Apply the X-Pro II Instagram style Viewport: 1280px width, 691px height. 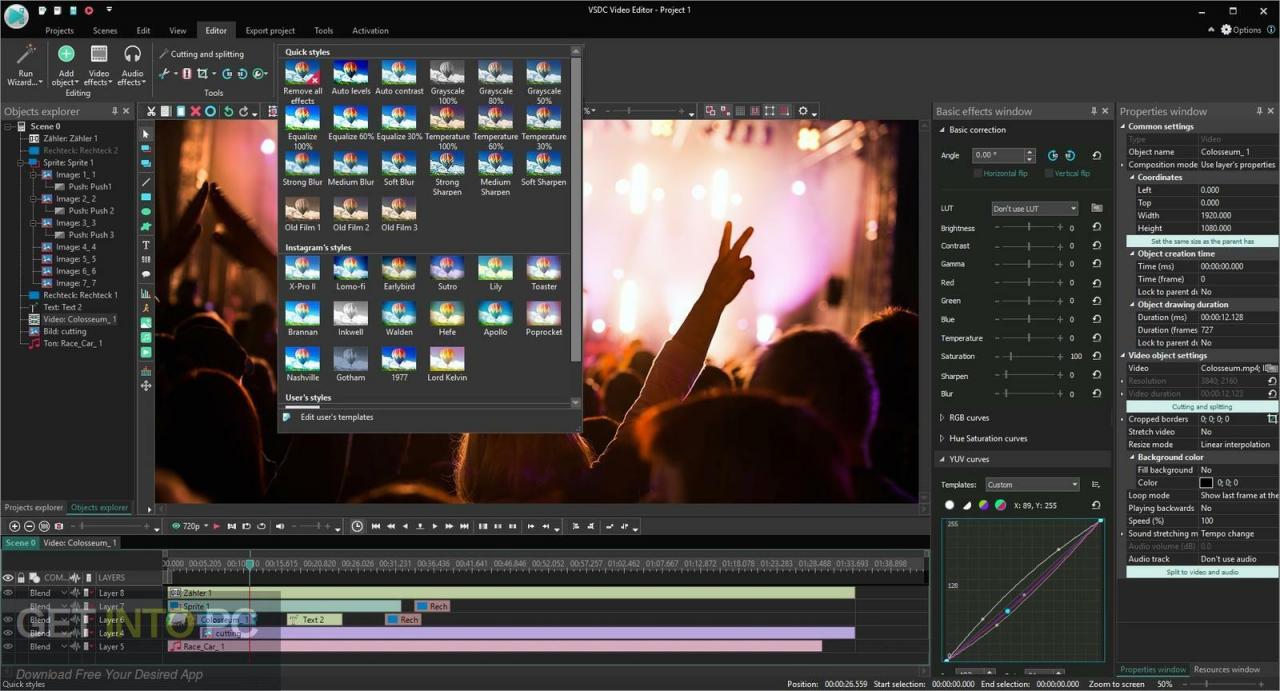pos(302,273)
